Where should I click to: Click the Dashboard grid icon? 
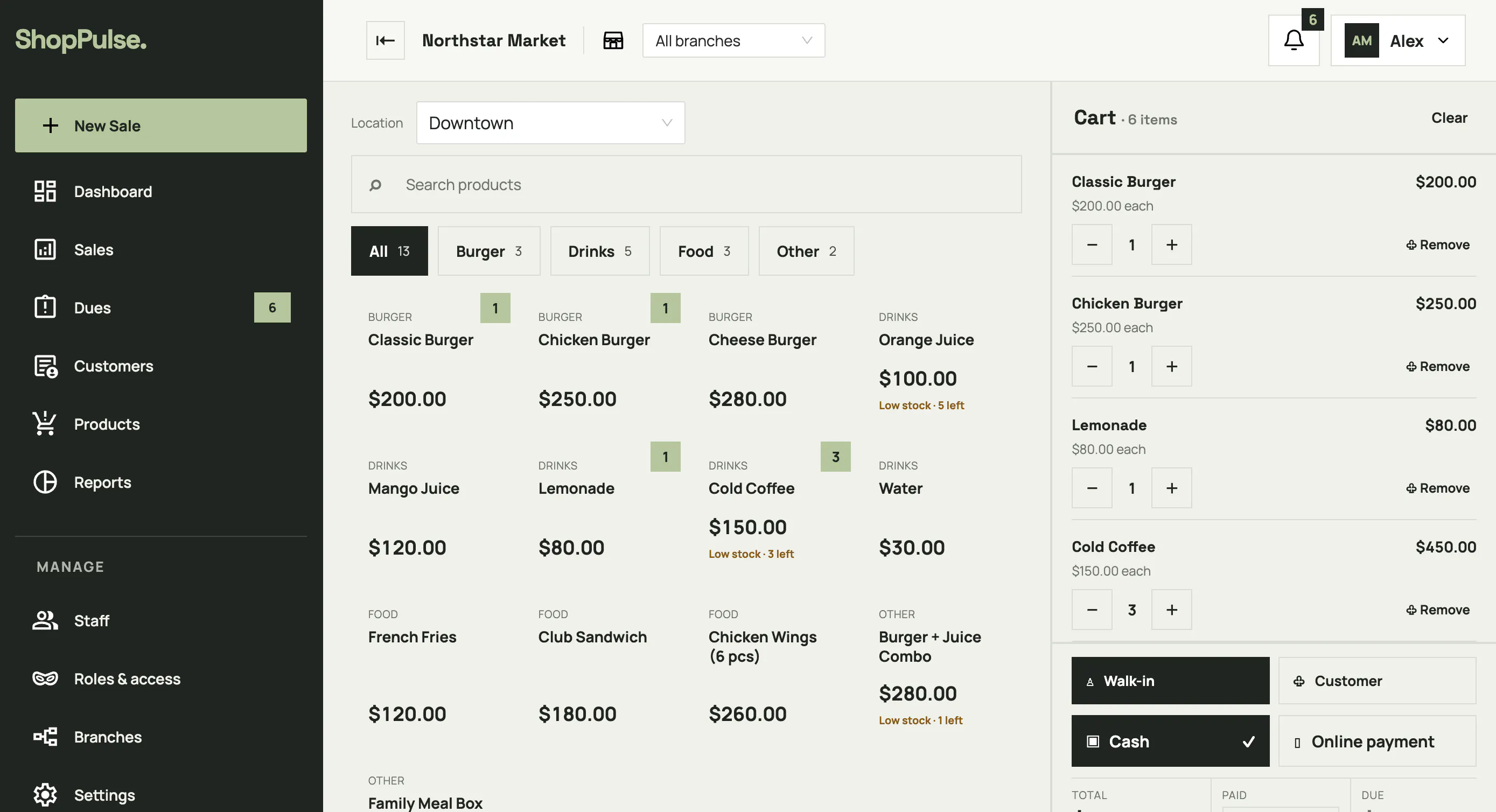tap(45, 191)
